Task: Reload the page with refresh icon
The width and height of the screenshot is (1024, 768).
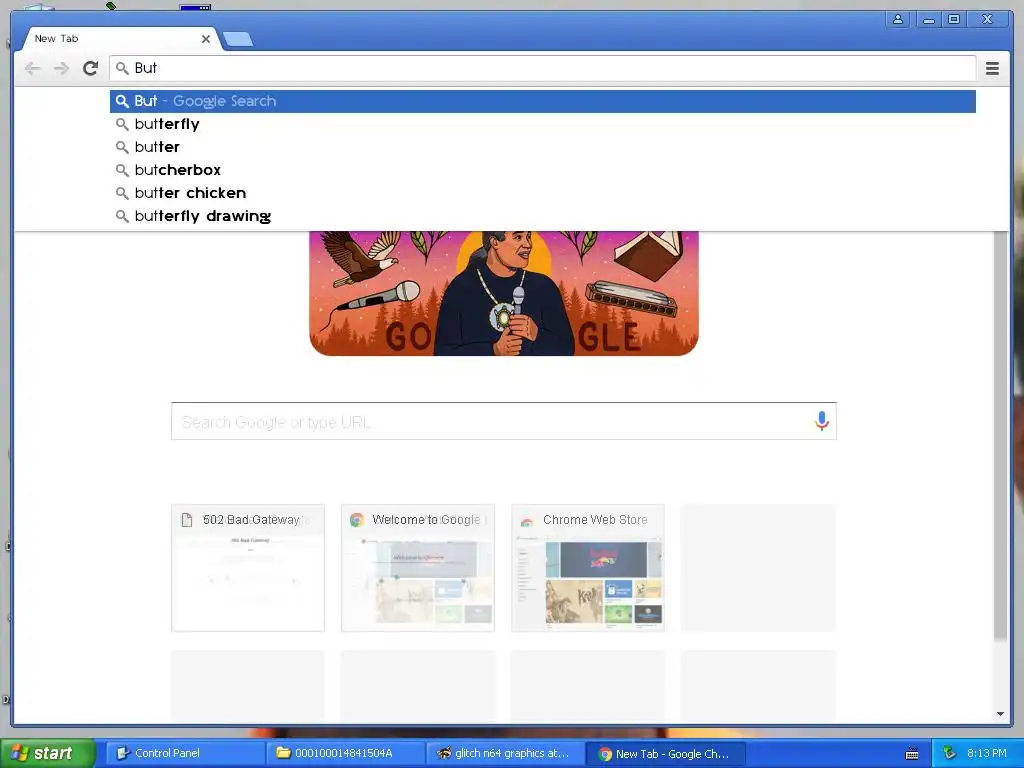Action: click(x=91, y=68)
